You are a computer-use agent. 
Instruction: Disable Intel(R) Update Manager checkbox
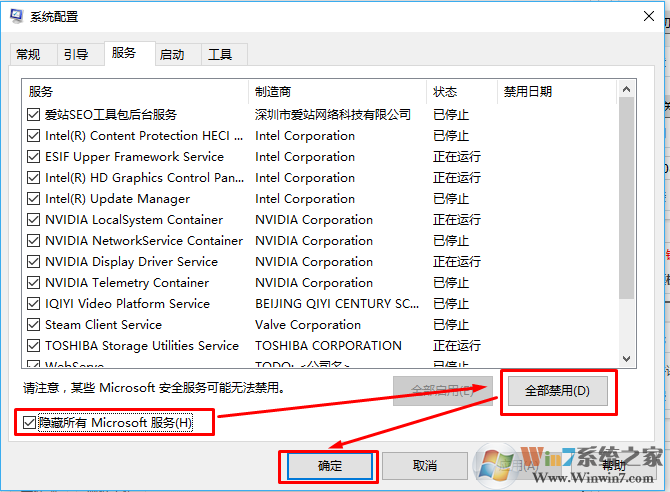[x=33, y=198]
